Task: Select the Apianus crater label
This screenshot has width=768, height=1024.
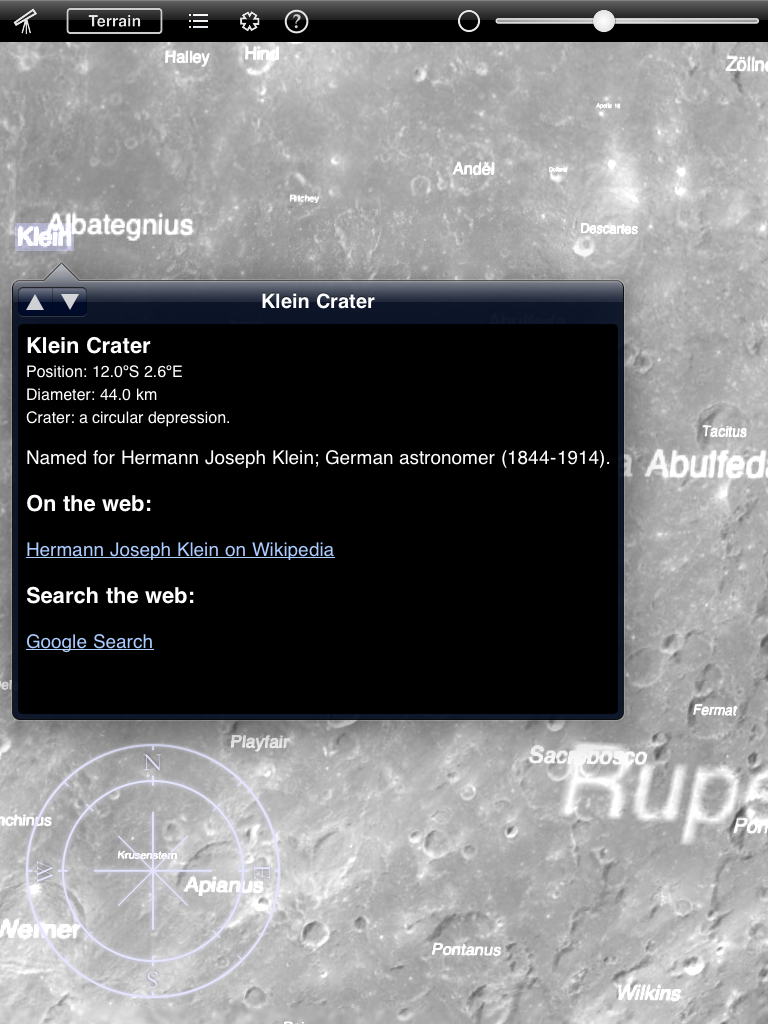Action: 224,885
